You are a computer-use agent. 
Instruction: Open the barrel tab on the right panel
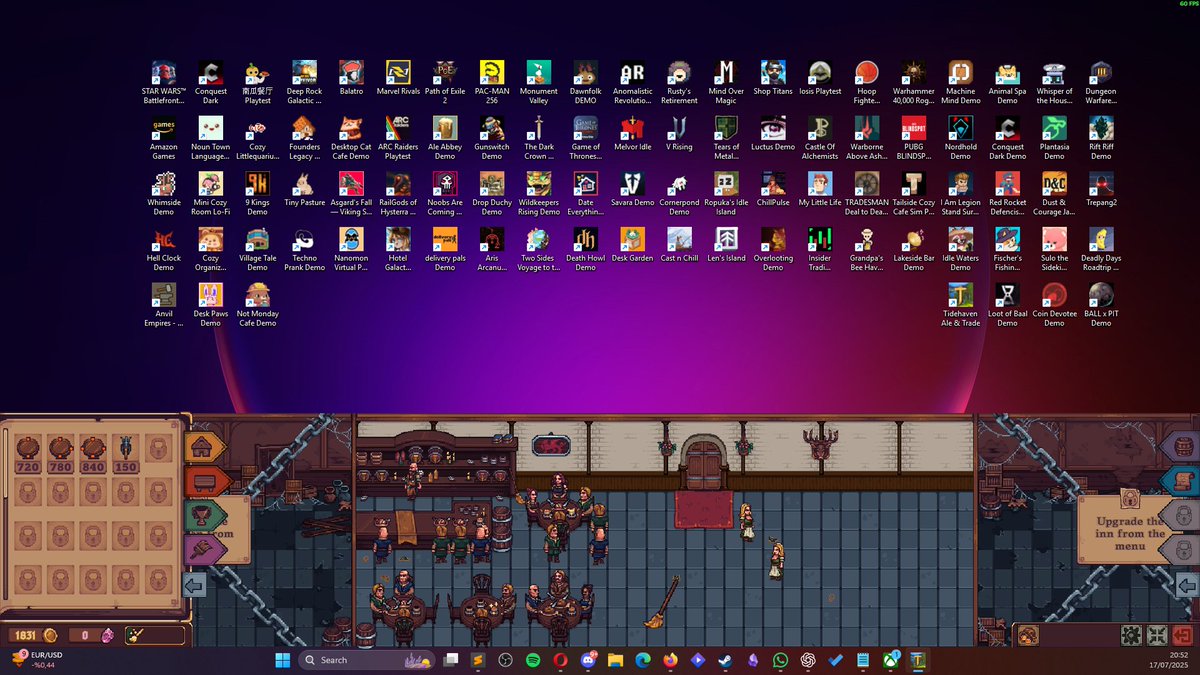click(1182, 447)
